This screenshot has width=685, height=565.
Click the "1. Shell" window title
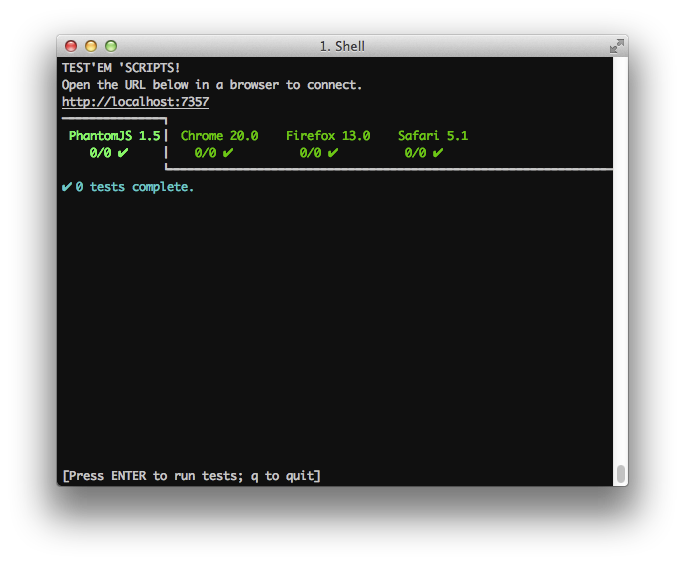pos(342,46)
